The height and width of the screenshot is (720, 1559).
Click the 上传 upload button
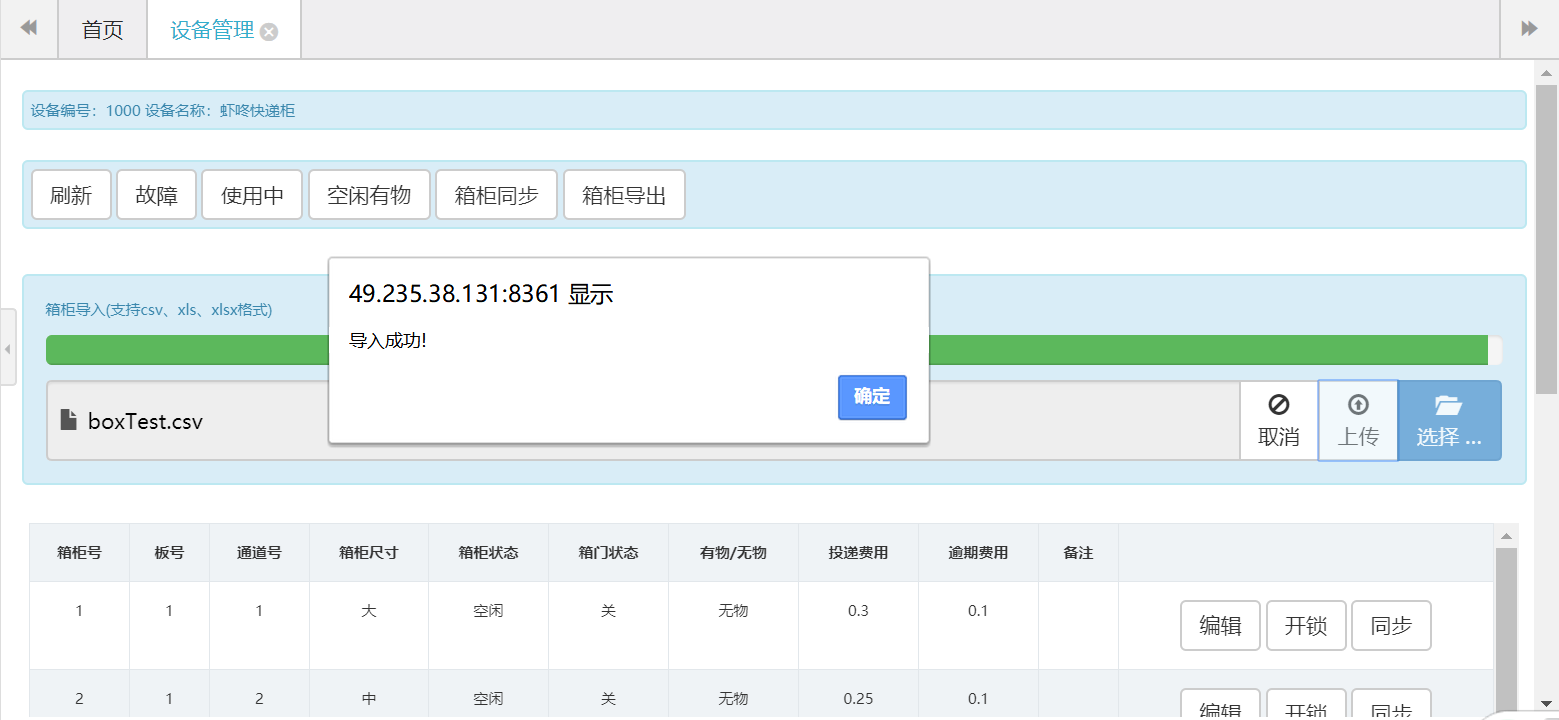[x=1358, y=420]
